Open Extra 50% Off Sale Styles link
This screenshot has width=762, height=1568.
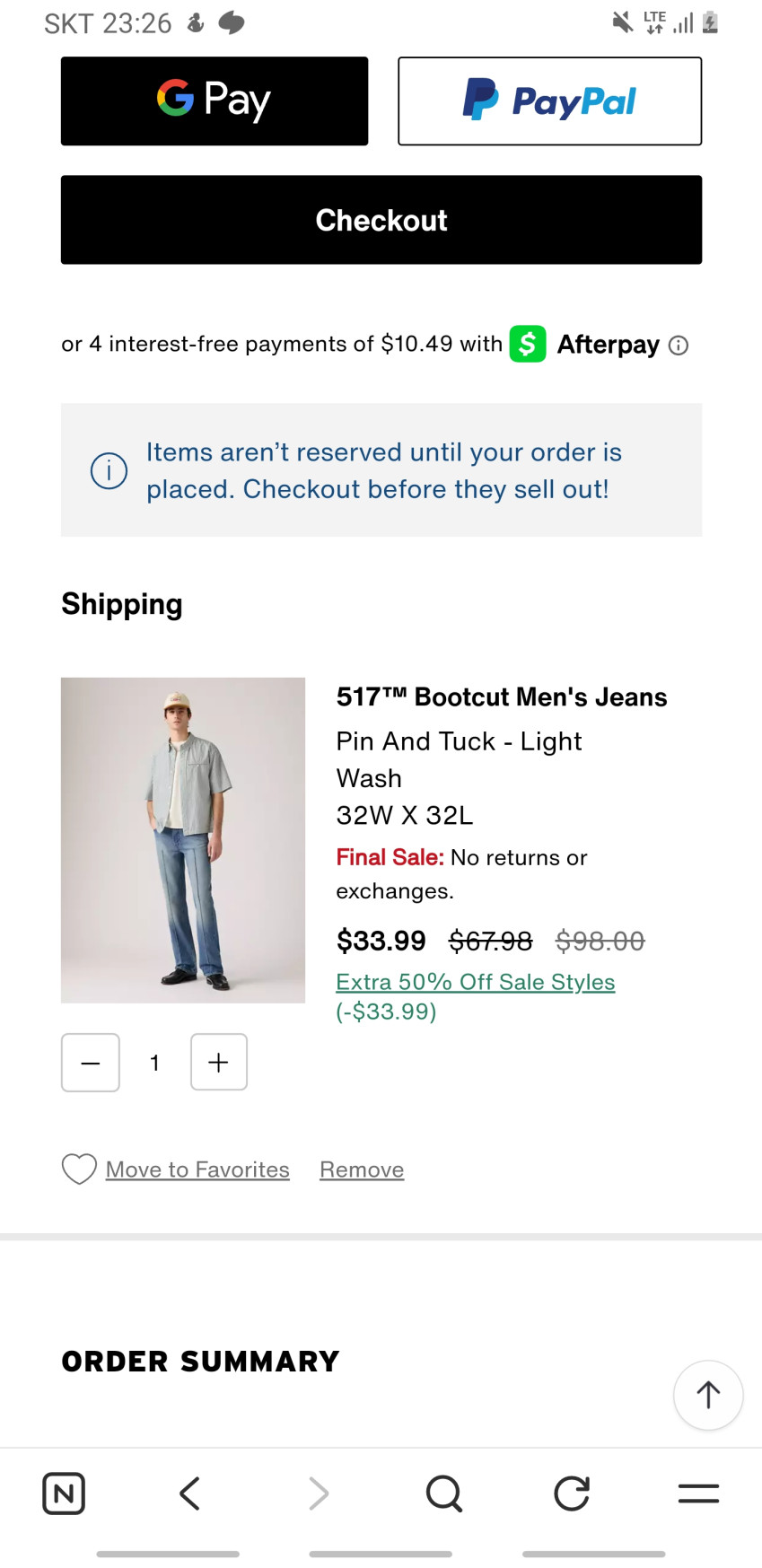pyautogui.click(x=475, y=982)
